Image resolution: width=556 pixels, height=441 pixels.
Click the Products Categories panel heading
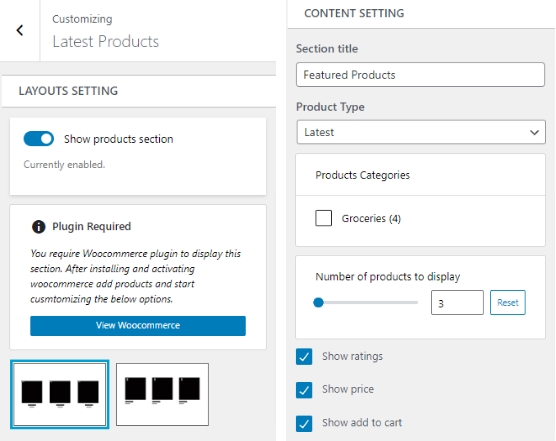[x=362, y=175]
